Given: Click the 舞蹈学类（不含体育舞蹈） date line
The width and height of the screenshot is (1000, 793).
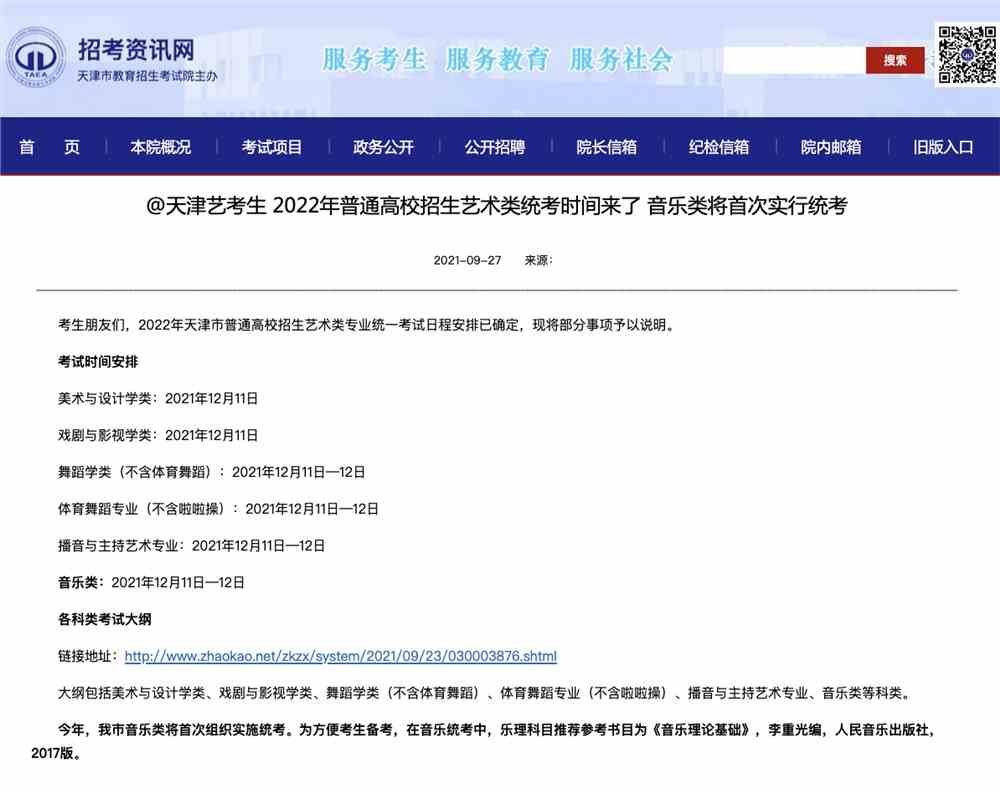Looking at the screenshot, I should click(x=212, y=472).
